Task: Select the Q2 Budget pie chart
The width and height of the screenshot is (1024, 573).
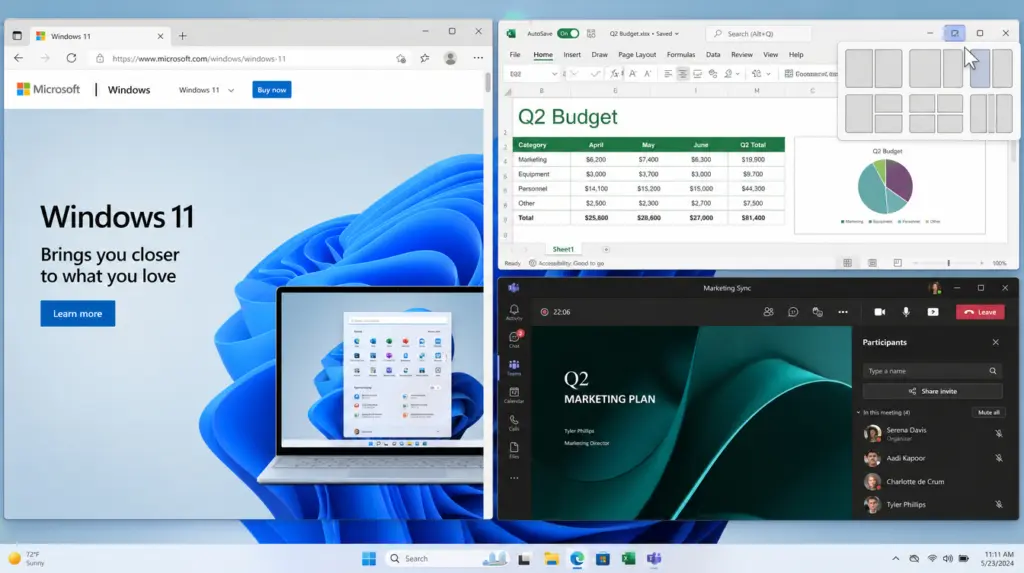Action: 886,187
